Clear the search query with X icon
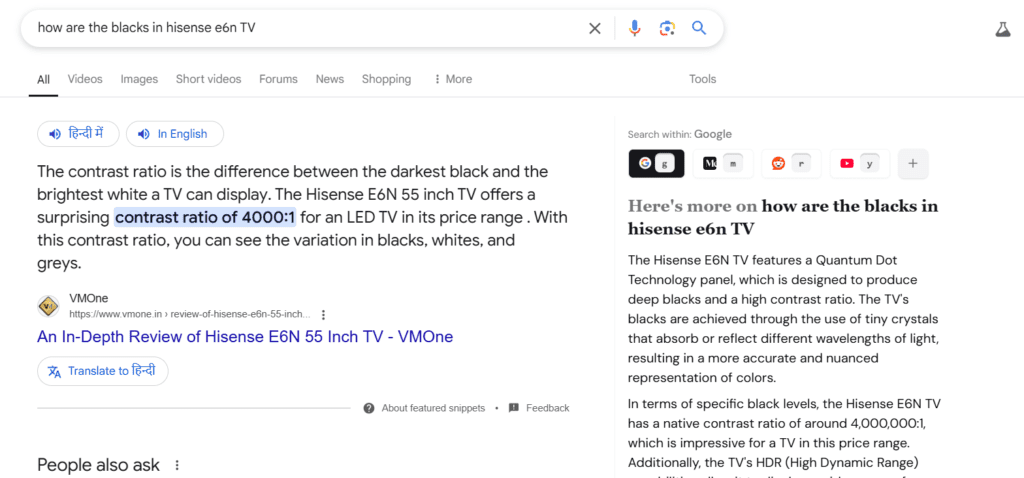1024x478 pixels. point(594,28)
